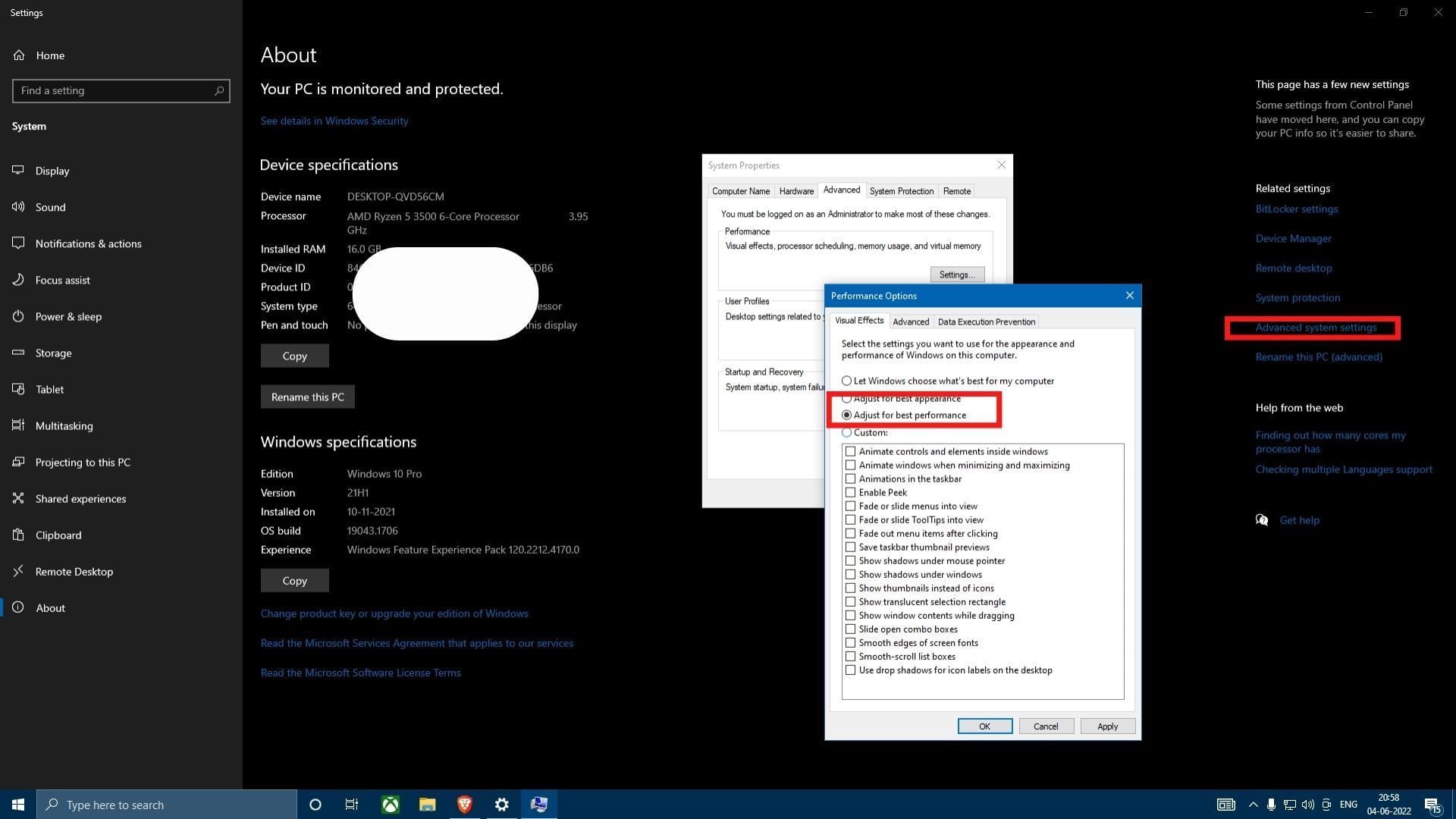
Task: Open the Xbox app from the taskbar
Action: pos(390,805)
